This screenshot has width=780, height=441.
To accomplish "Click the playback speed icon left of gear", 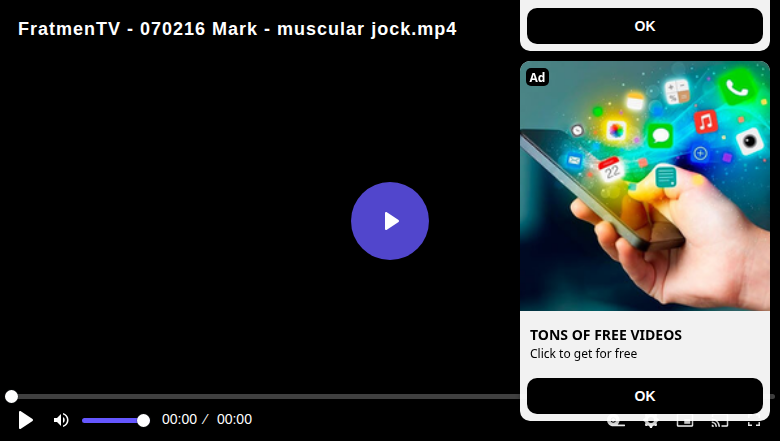I will tap(616, 423).
